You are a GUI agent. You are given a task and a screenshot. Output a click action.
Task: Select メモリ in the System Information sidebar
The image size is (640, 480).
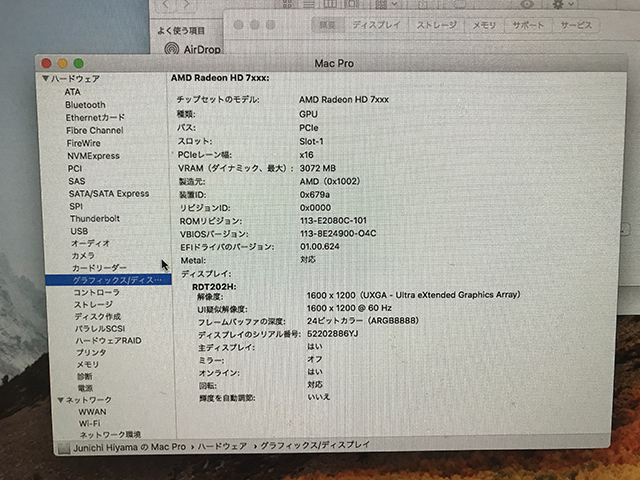pos(88,364)
